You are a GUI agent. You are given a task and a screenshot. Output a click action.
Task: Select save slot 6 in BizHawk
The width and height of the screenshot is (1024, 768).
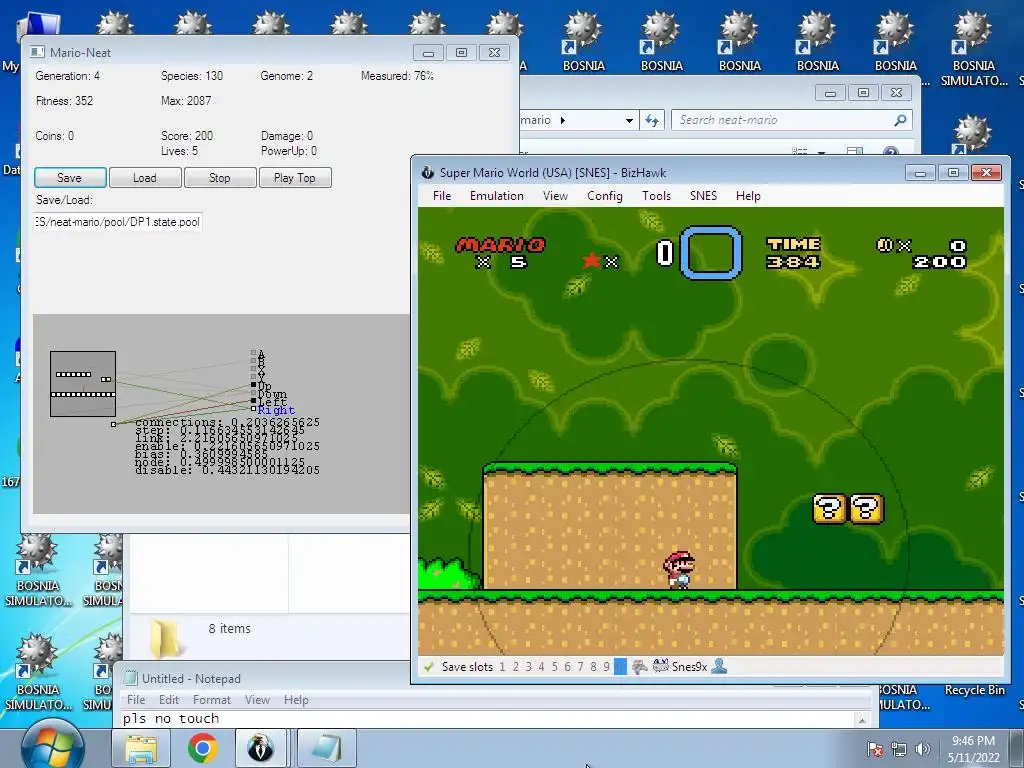click(567, 667)
